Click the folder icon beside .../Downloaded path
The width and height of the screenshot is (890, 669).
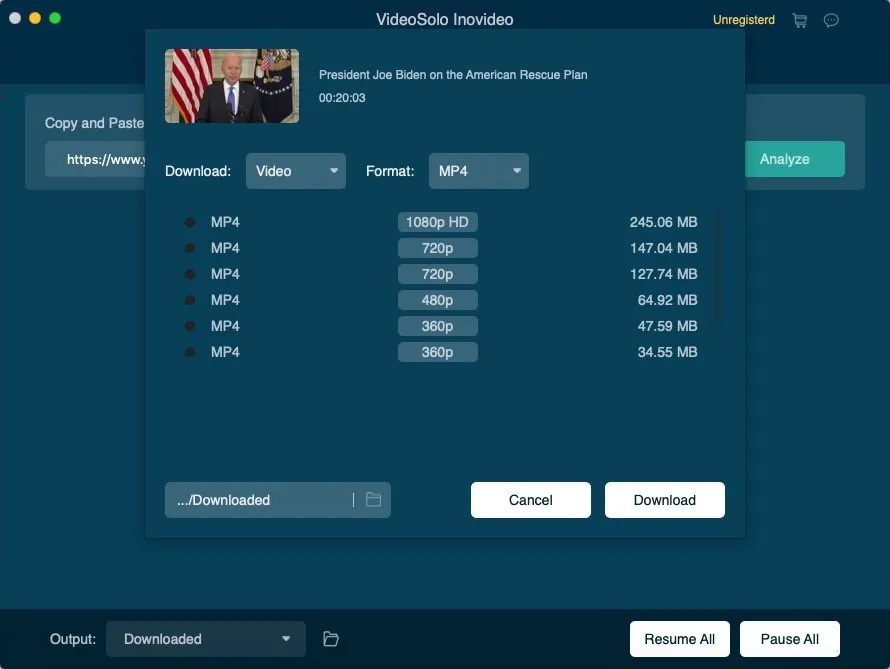(x=374, y=499)
